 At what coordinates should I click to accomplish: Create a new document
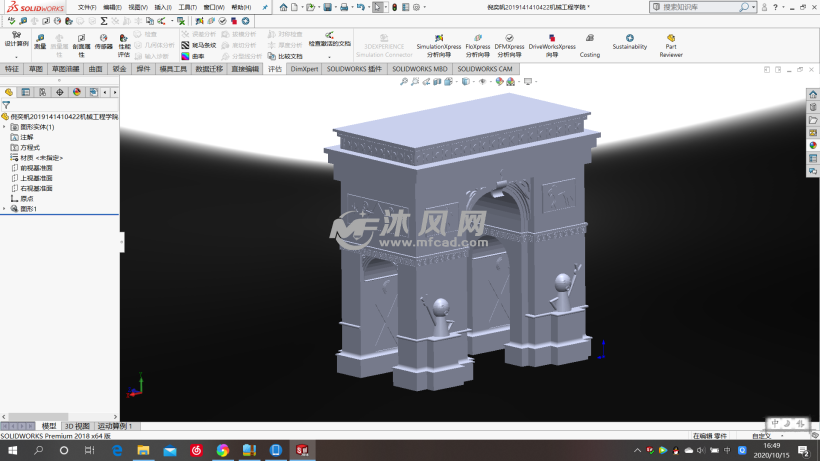[295, 7]
